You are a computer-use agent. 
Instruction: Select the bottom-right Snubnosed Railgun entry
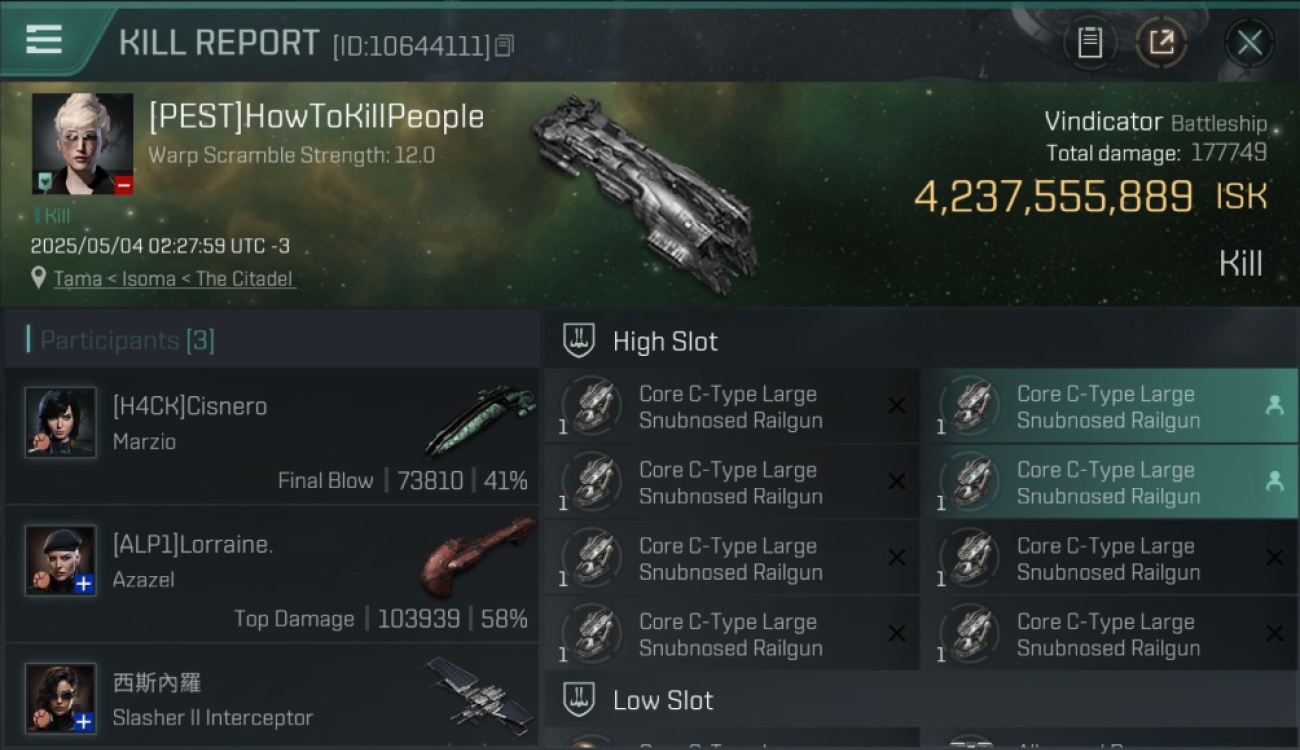pyautogui.click(x=1109, y=634)
